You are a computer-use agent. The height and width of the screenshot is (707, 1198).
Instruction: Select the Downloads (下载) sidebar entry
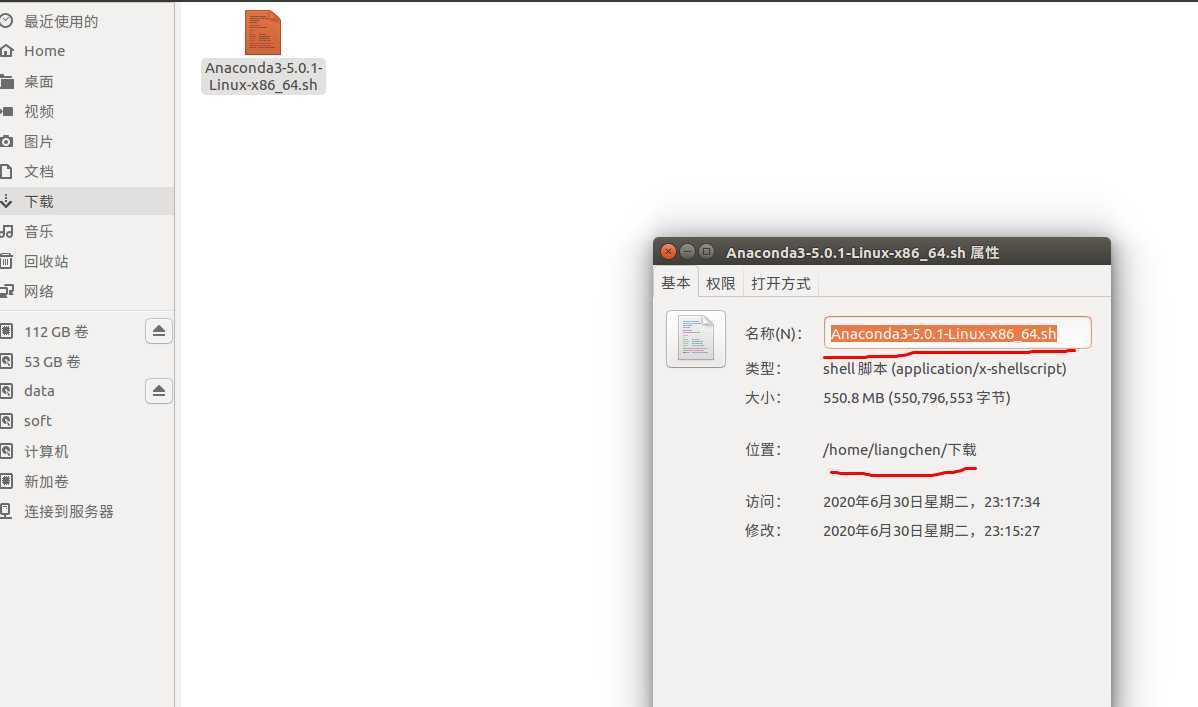(x=86, y=201)
